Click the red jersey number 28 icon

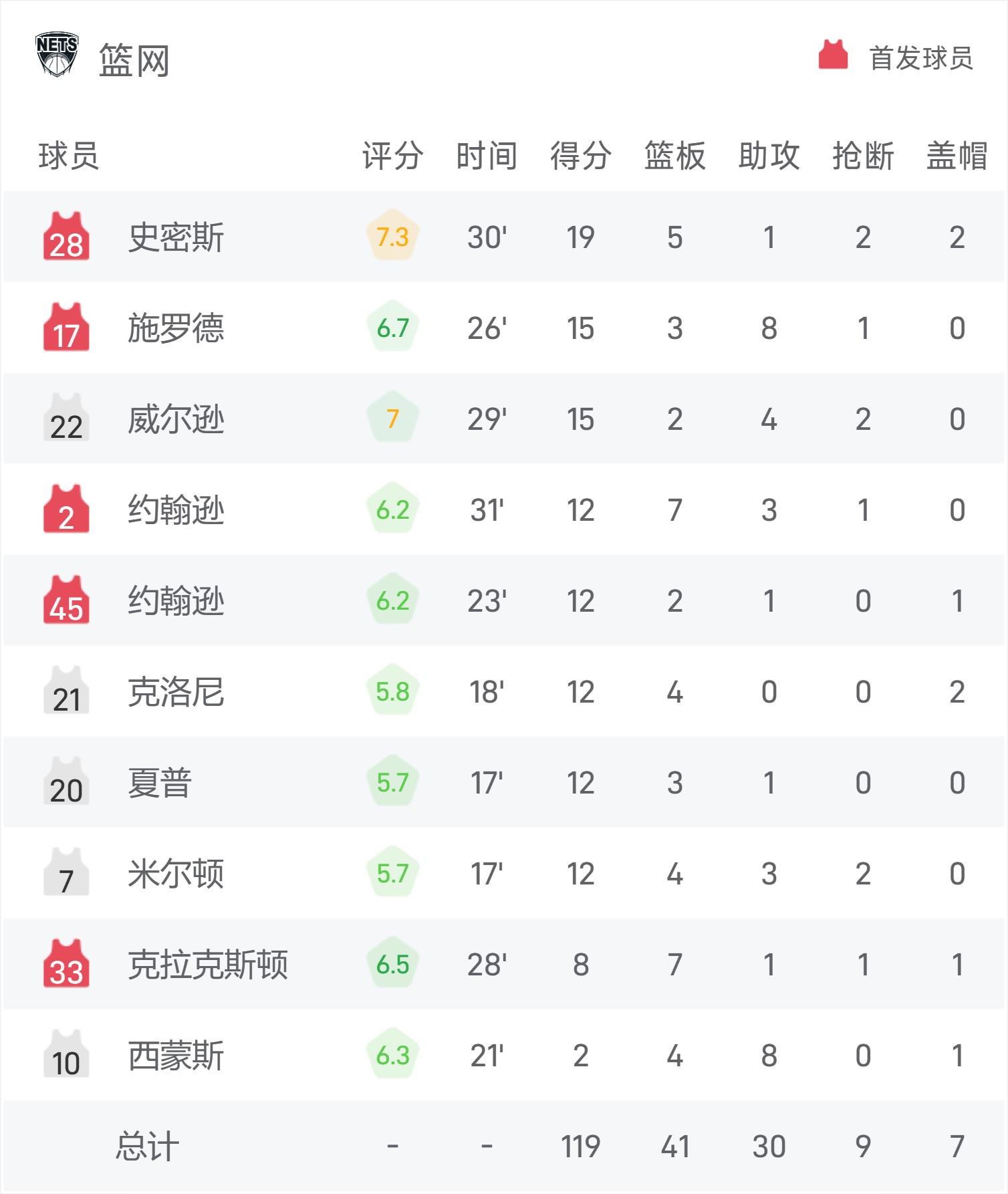pos(66,236)
